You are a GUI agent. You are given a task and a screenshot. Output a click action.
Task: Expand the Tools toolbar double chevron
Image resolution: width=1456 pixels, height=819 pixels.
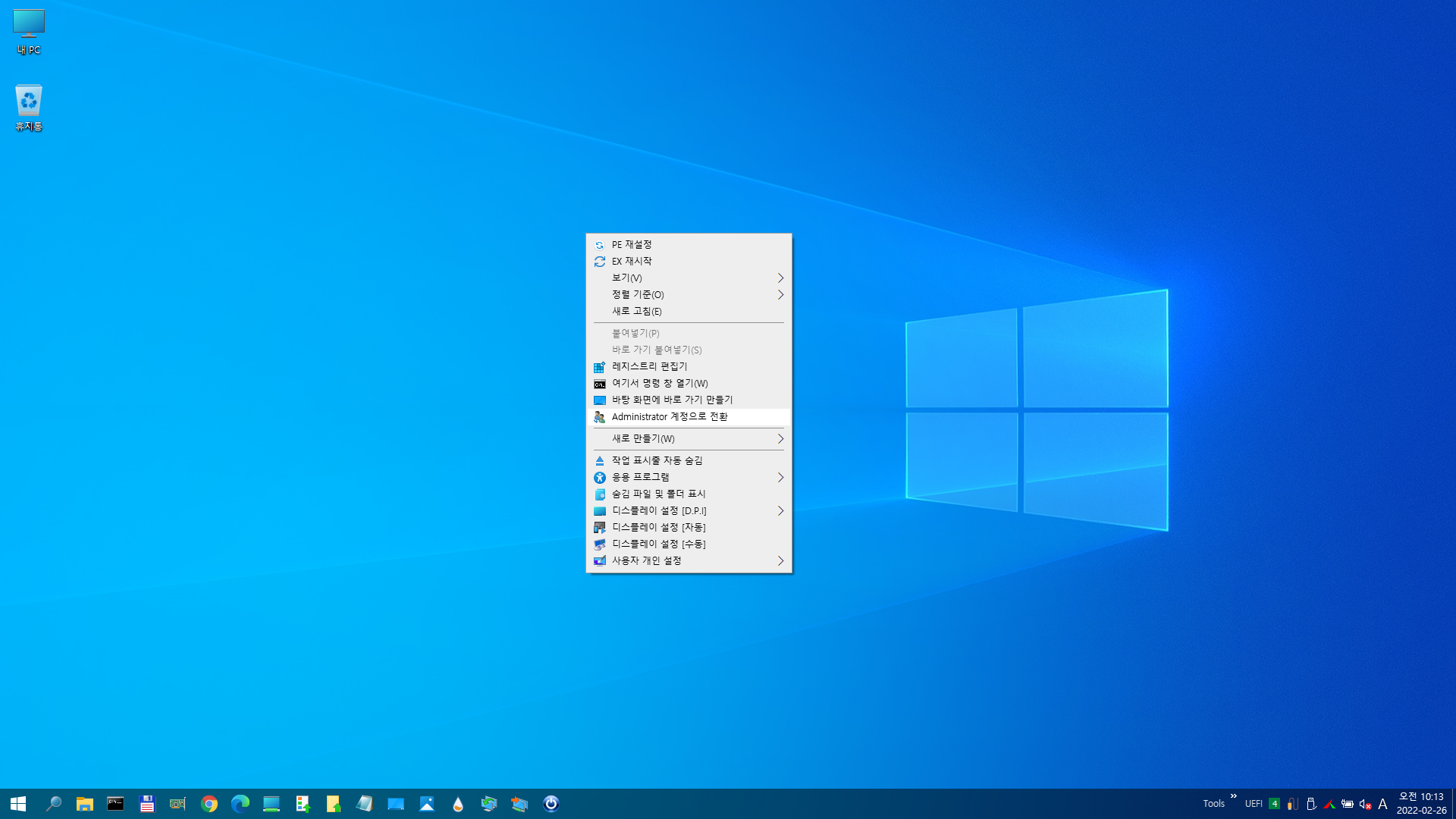click(x=1234, y=796)
